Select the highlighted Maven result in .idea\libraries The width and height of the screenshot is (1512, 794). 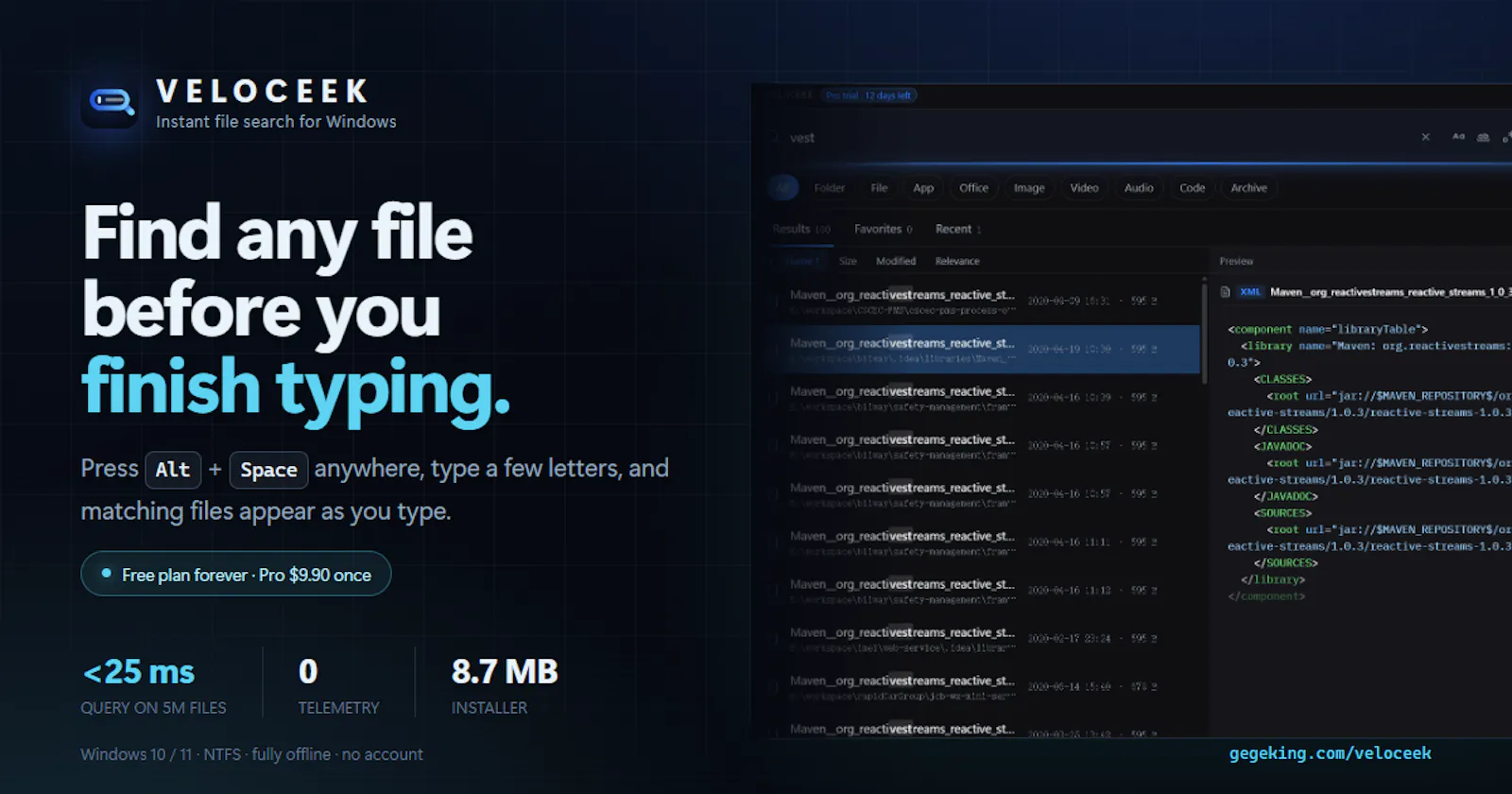click(983, 350)
